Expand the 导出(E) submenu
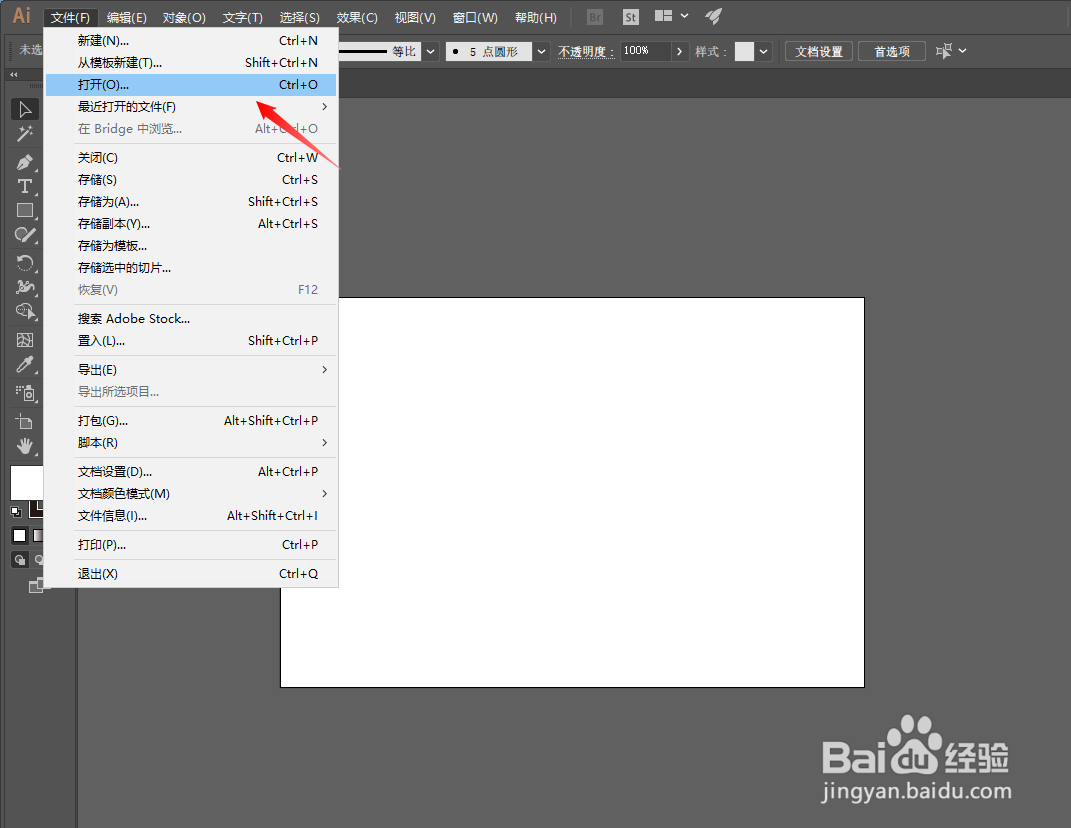The width and height of the screenshot is (1071, 828). click(191, 370)
